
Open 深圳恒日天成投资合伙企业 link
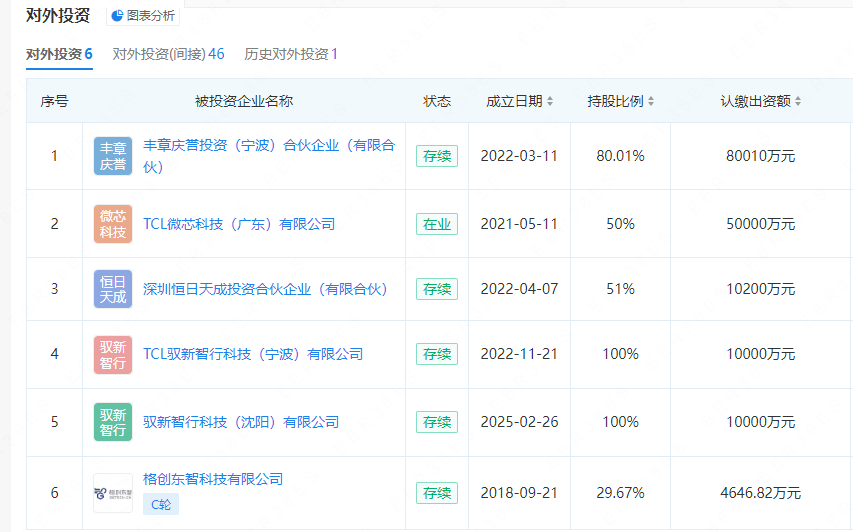click(x=265, y=289)
